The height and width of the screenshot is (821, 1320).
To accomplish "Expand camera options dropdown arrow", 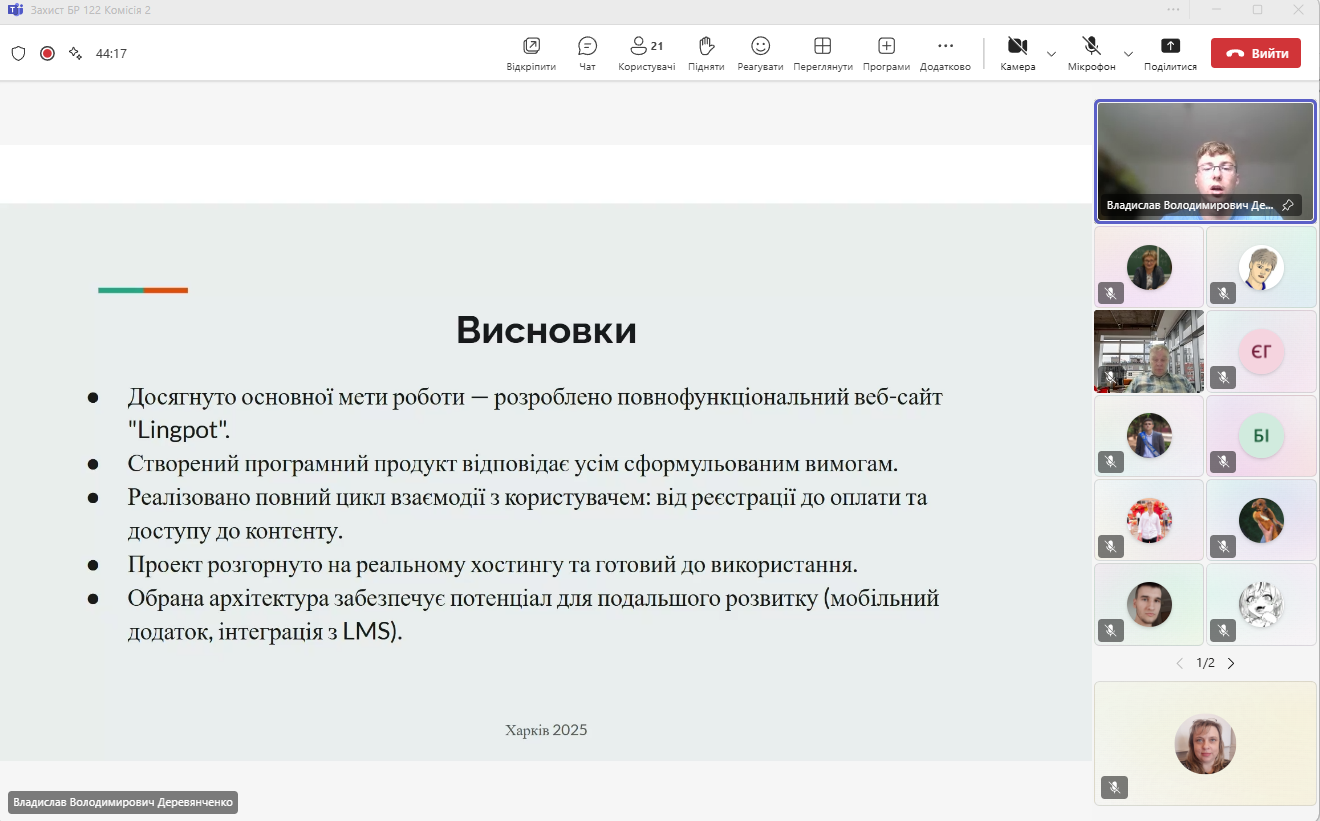I will [x=1051, y=54].
